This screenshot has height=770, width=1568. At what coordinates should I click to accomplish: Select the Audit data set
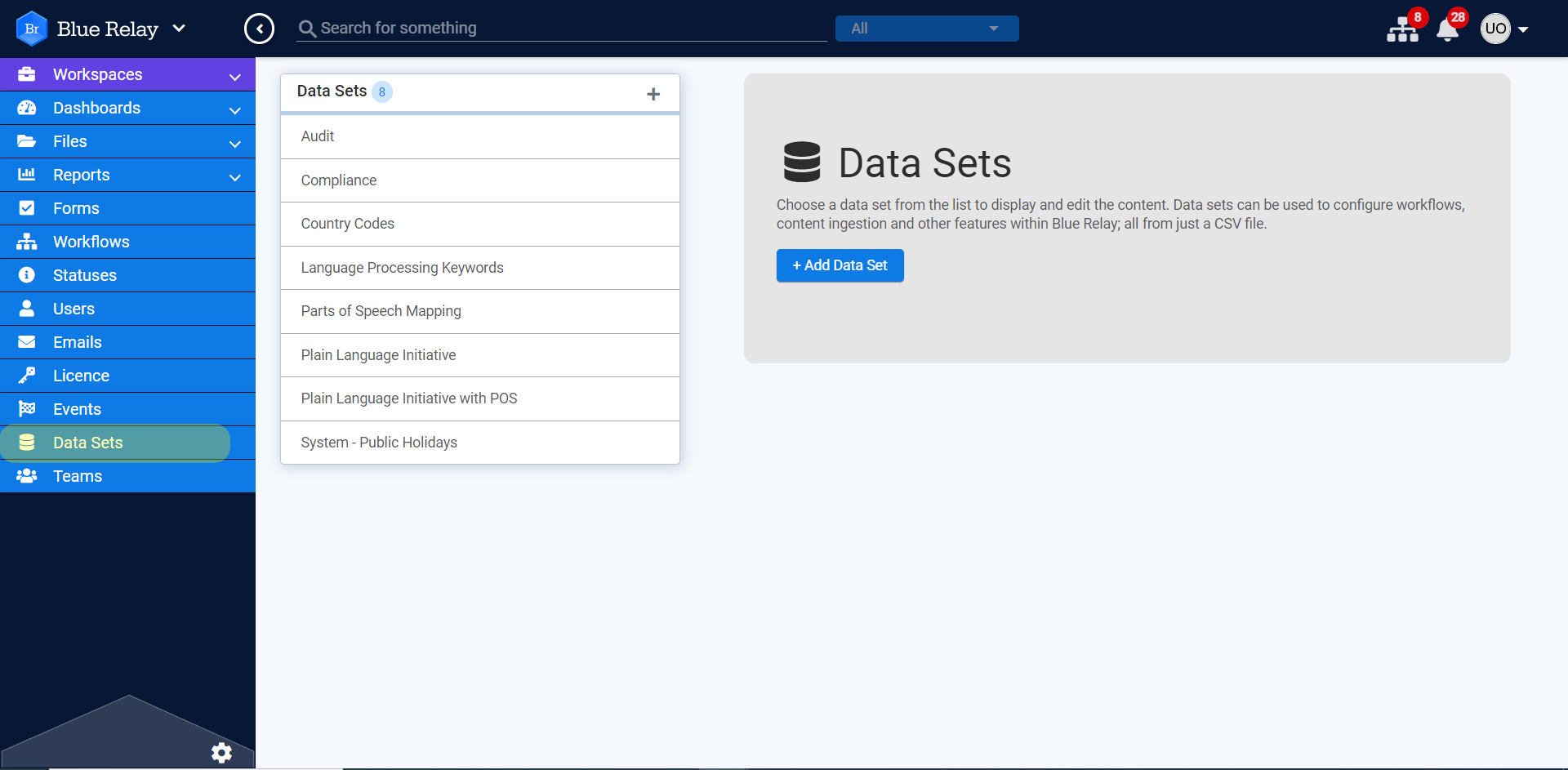point(480,136)
